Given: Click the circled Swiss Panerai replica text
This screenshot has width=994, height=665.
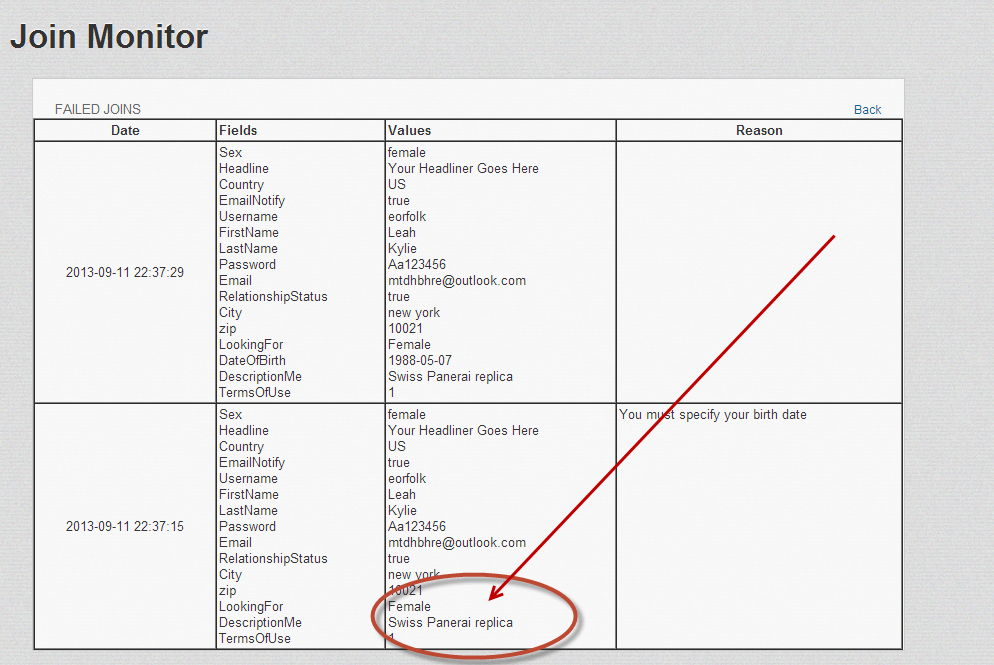Looking at the screenshot, I should coord(450,623).
